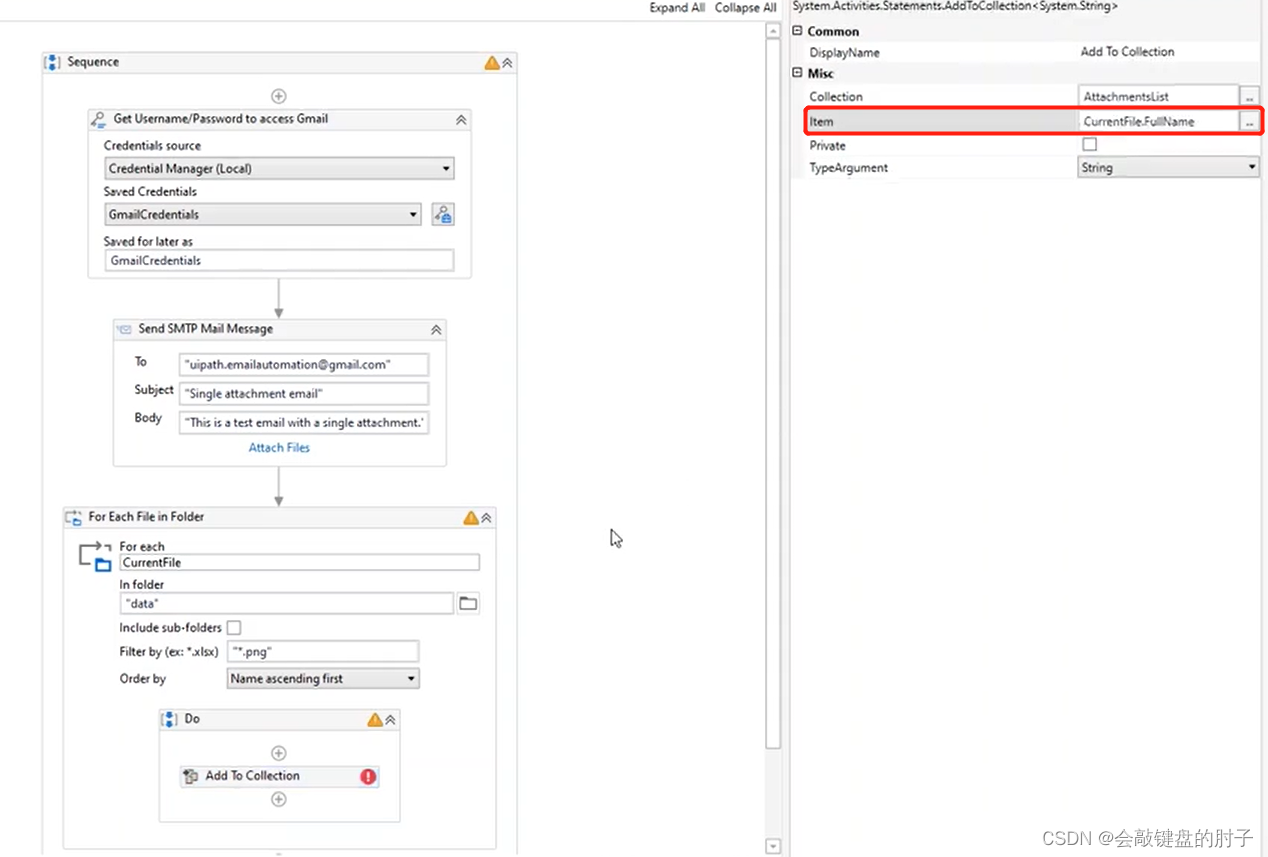Edit Item property CurrentFile.FullName
Viewport: 1268px width, 857px height.
pos(1158,121)
